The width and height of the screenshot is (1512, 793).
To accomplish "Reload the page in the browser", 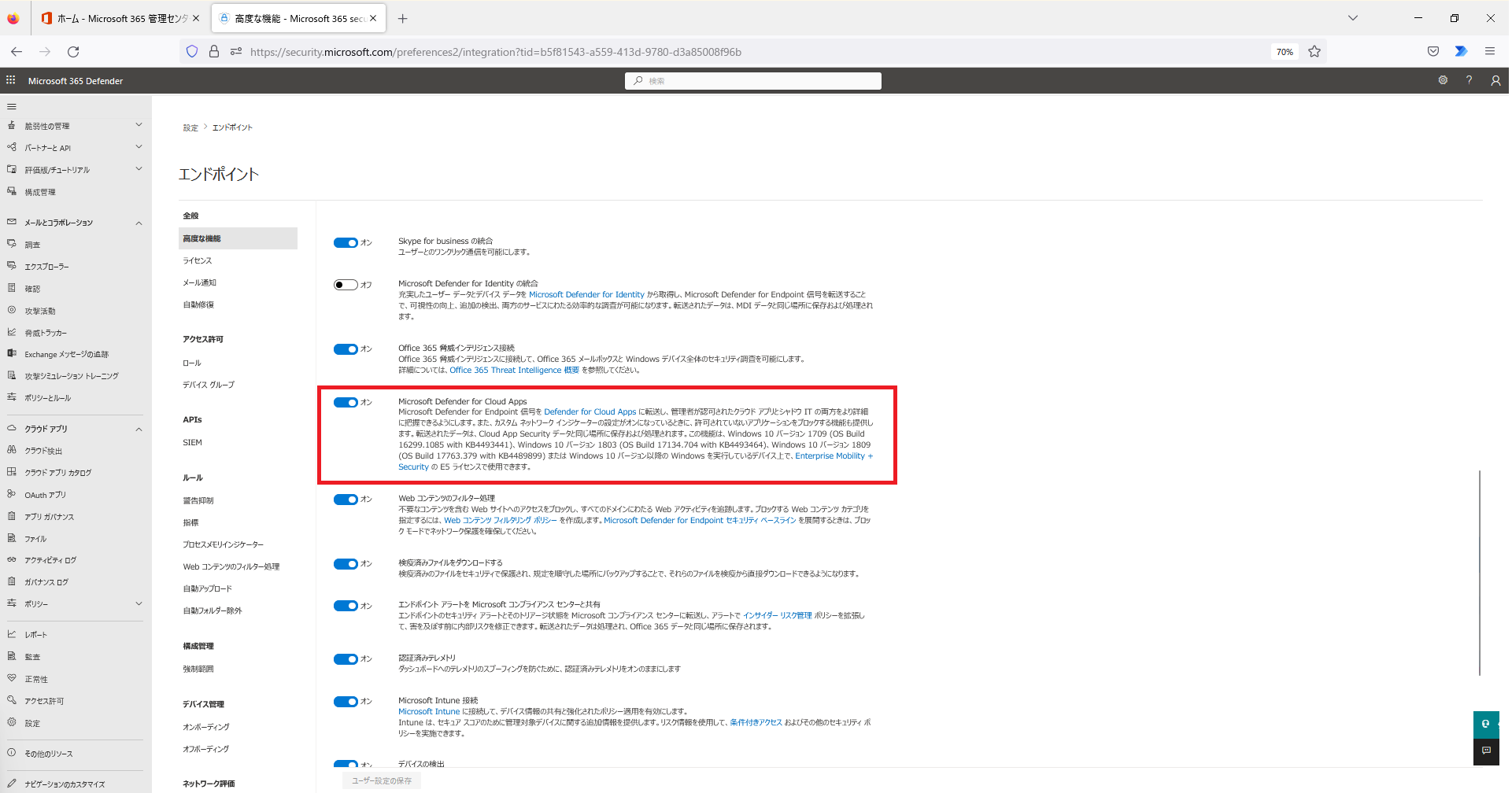I will coord(73,51).
